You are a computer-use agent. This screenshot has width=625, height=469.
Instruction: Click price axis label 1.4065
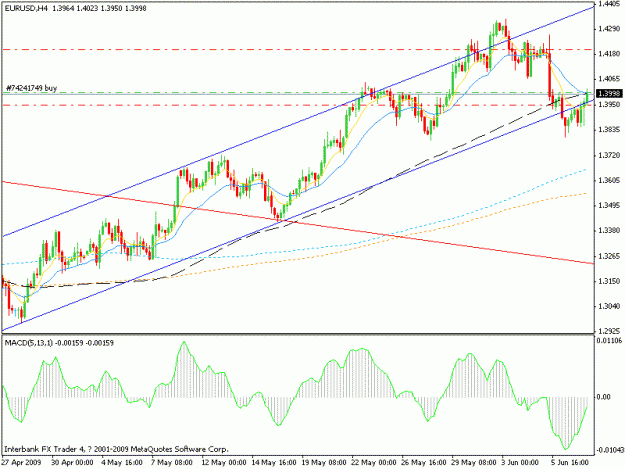click(x=610, y=79)
